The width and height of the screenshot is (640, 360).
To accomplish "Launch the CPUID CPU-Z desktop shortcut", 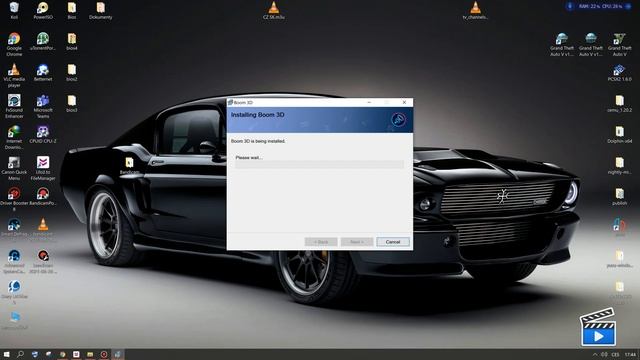I will (x=43, y=135).
